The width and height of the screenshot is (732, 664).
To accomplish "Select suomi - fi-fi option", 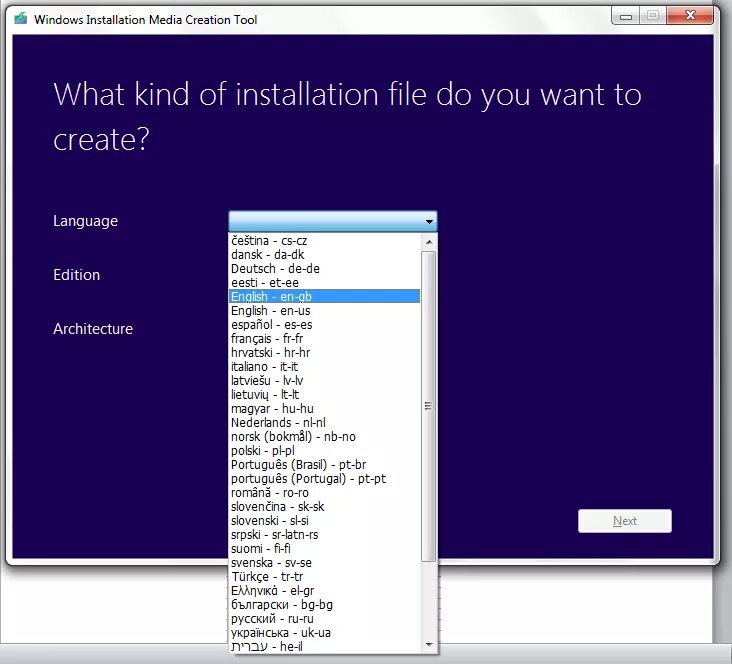I will click(x=324, y=549).
